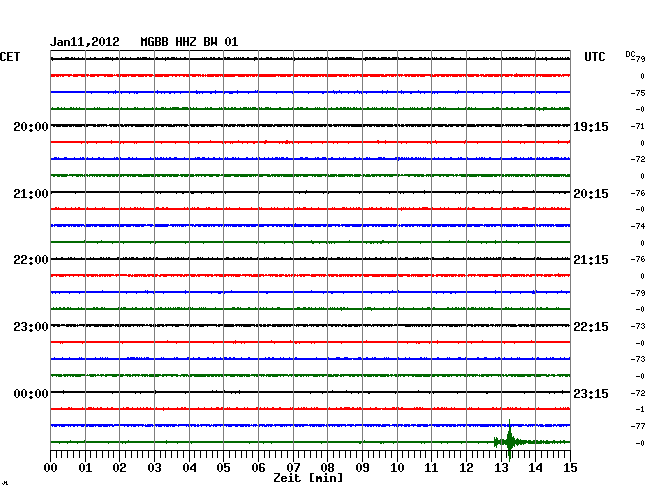Click the station title 'MGBB HHZ BW 01'
650x494 pixels.
click(x=189, y=42)
